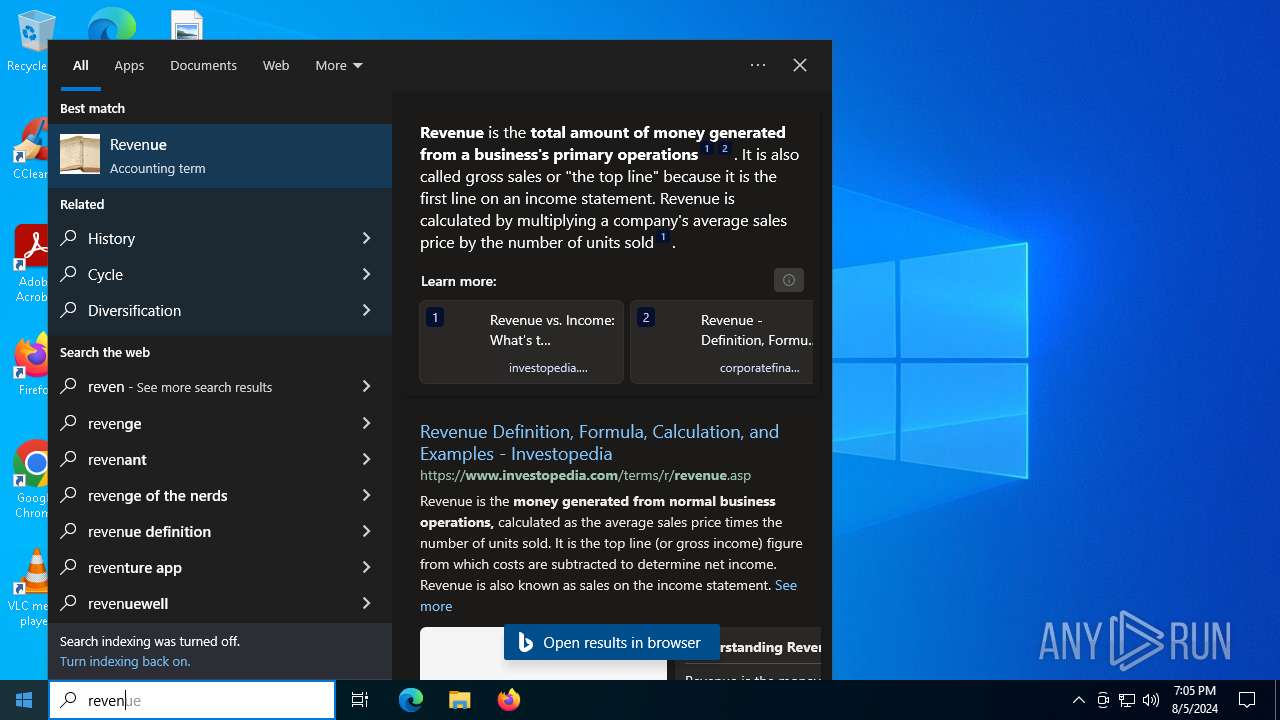Image resolution: width=1280 pixels, height=720 pixels.
Task: Open the Google Chrome desktop shortcut
Action: tap(30, 479)
